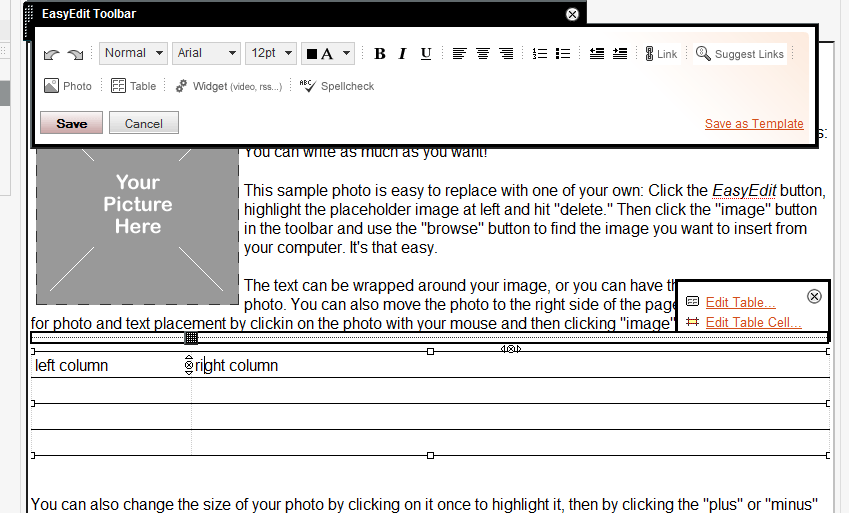Open the Normal paragraph style dropdown
This screenshot has height=513, width=849.
coord(133,53)
